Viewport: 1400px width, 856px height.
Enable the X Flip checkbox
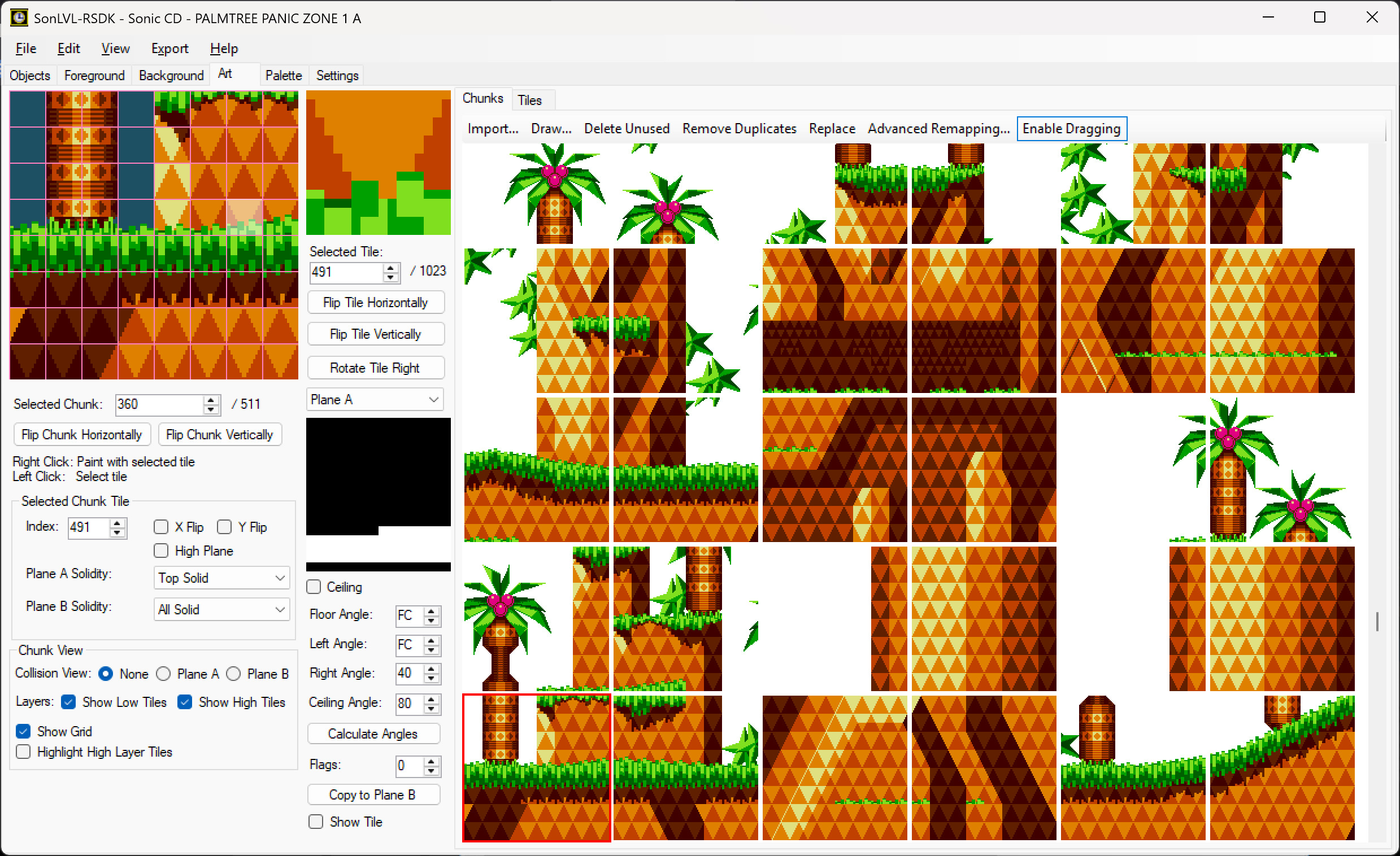click(x=162, y=527)
